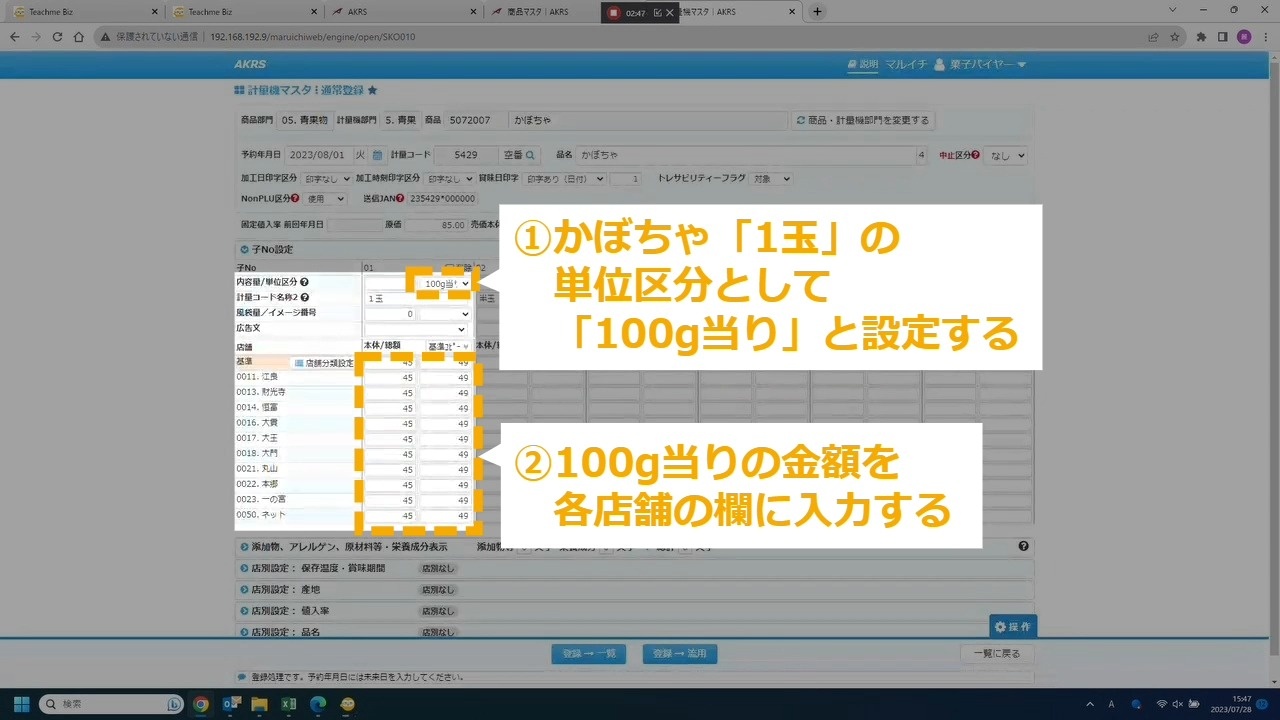Open the calendar picker for 予約年月日
The width and height of the screenshot is (1280, 720).
[x=377, y=155]
